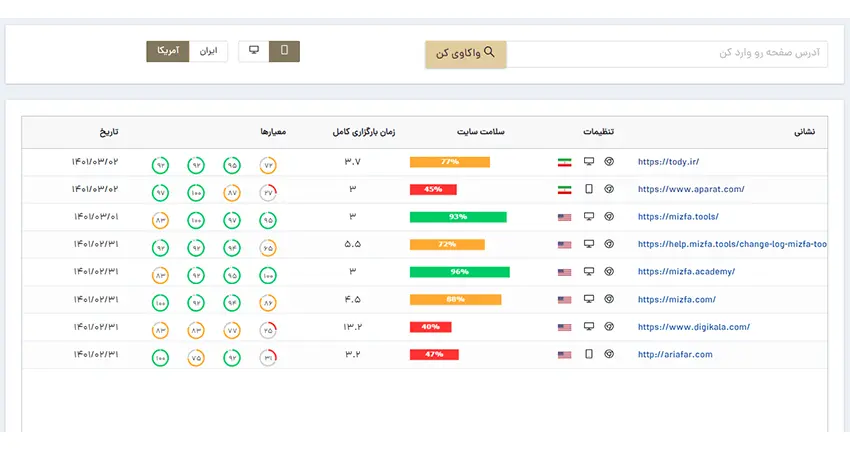Viewport: 850px width, 450px height.
Task: Click تنظیمات column header
Action: tap(598, 132)
